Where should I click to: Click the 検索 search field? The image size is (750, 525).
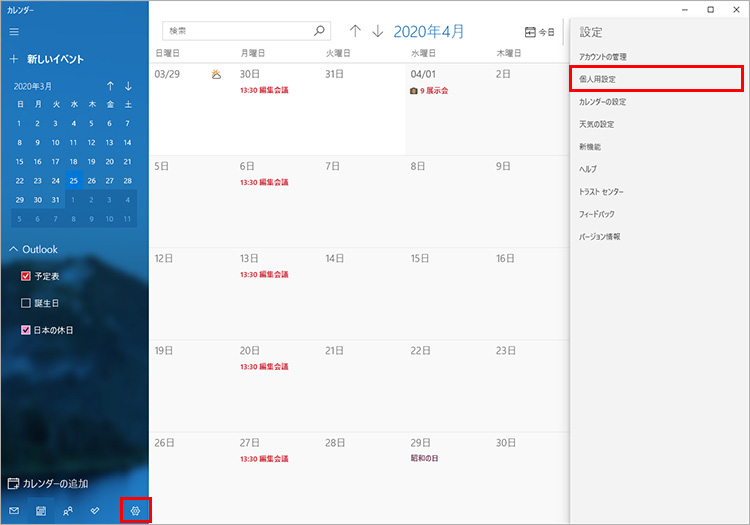pyautogui.click(x=246, y=31)
